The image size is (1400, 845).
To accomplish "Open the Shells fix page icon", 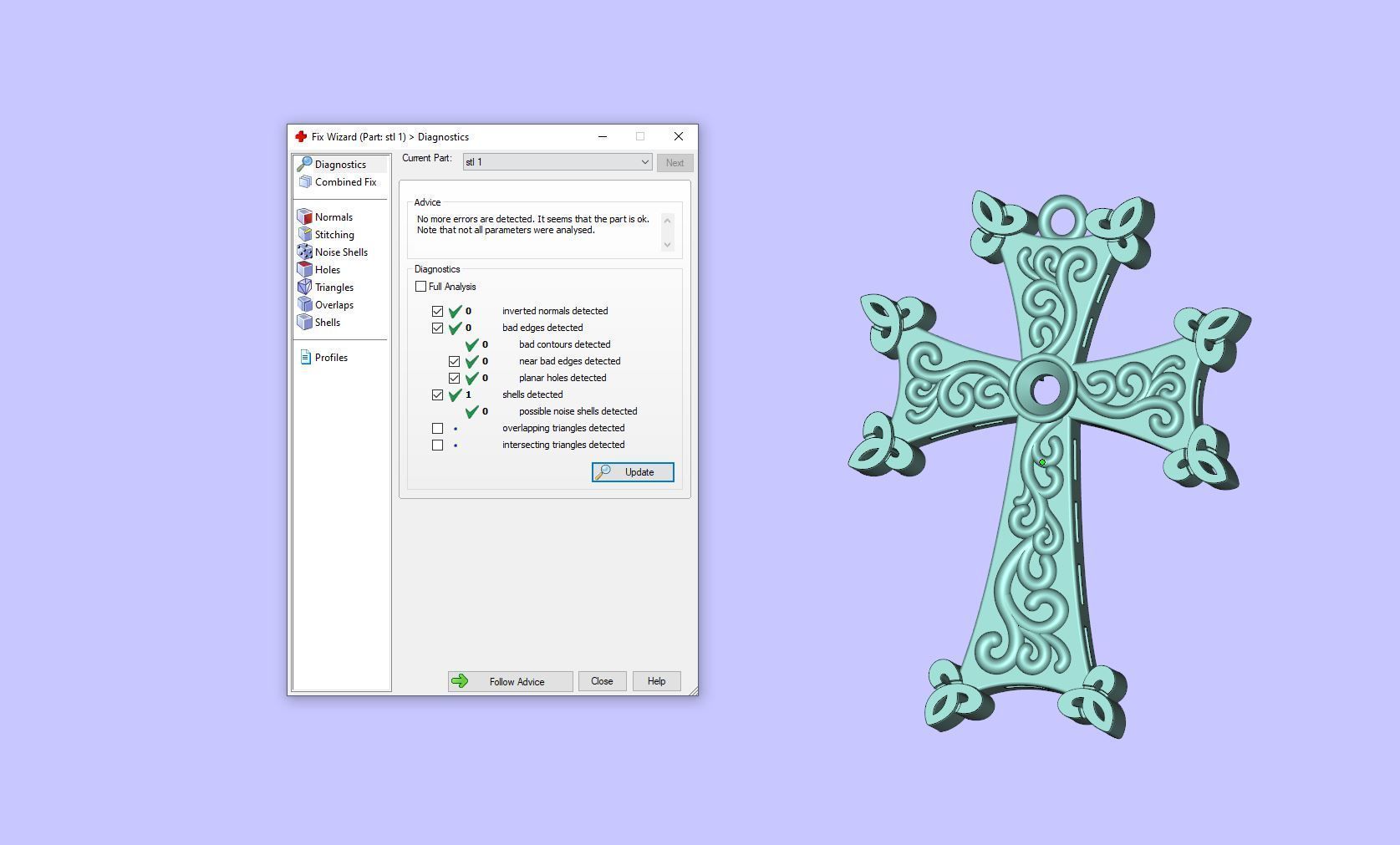I will click(305, 322).
